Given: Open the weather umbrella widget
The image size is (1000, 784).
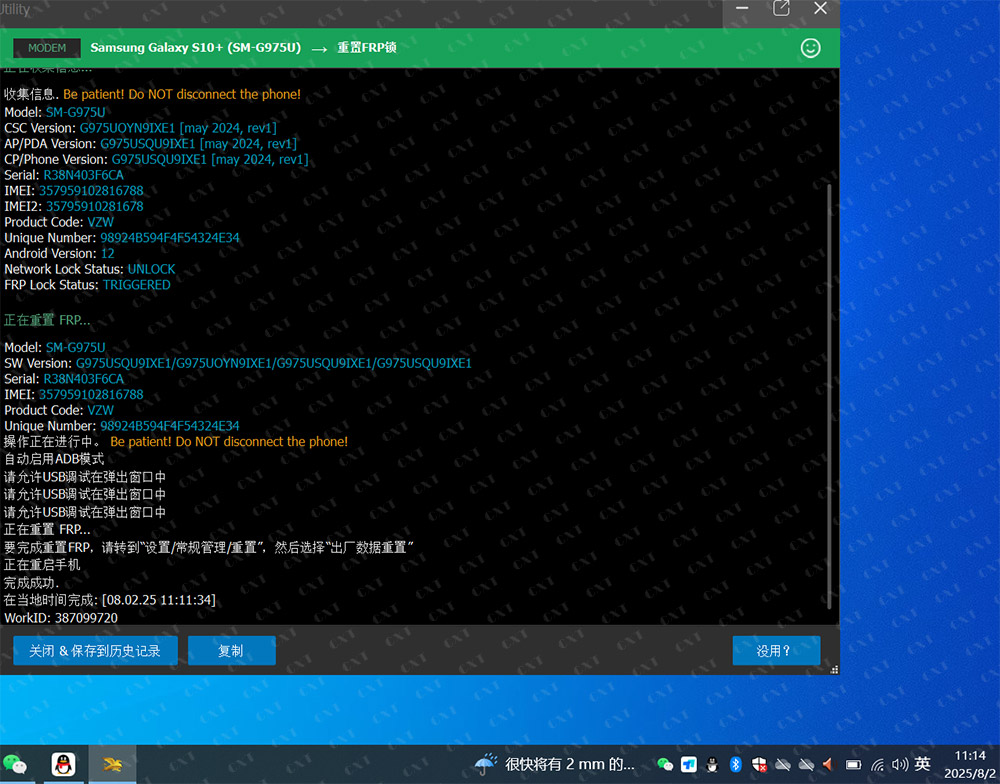Looking at the screenshot, I should (486, 764).
